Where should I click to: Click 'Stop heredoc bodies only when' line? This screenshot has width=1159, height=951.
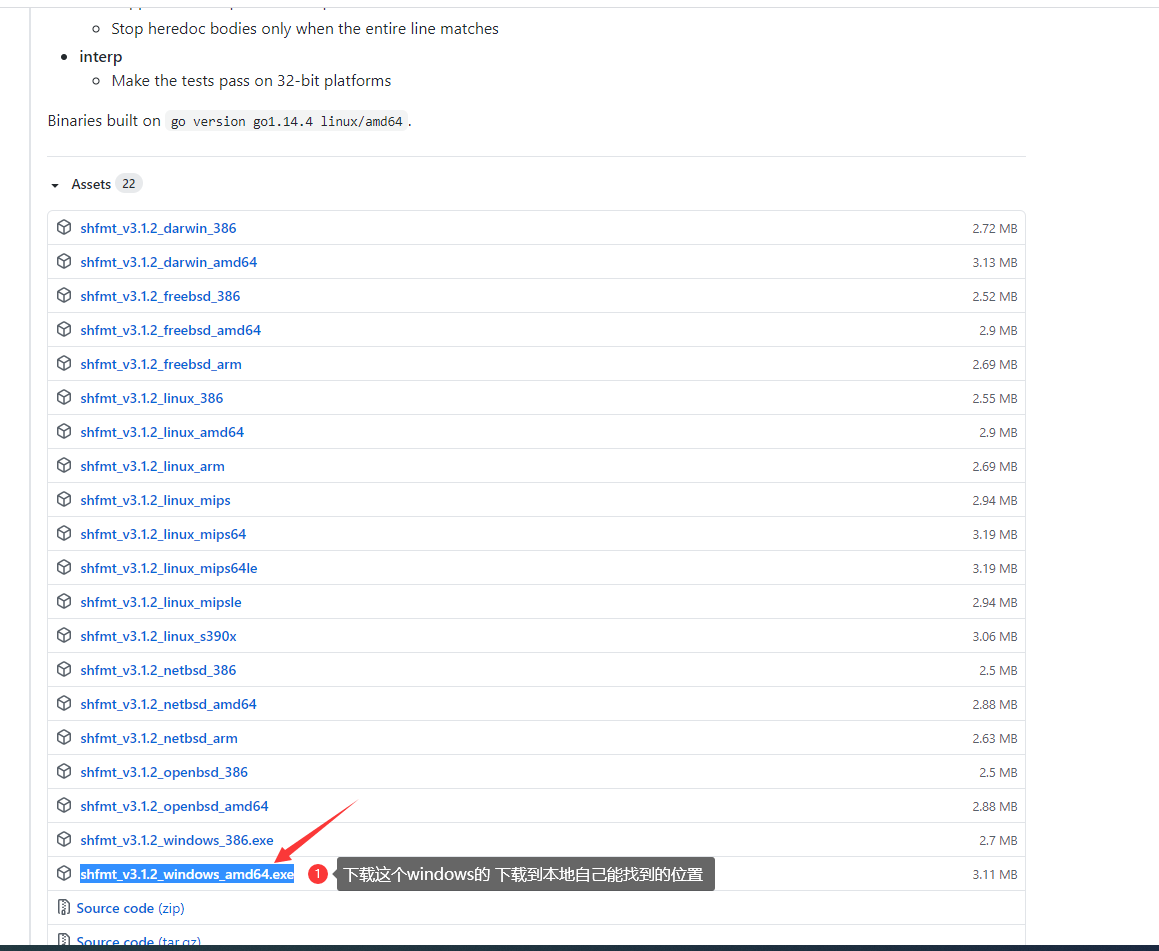coord(305,29)
